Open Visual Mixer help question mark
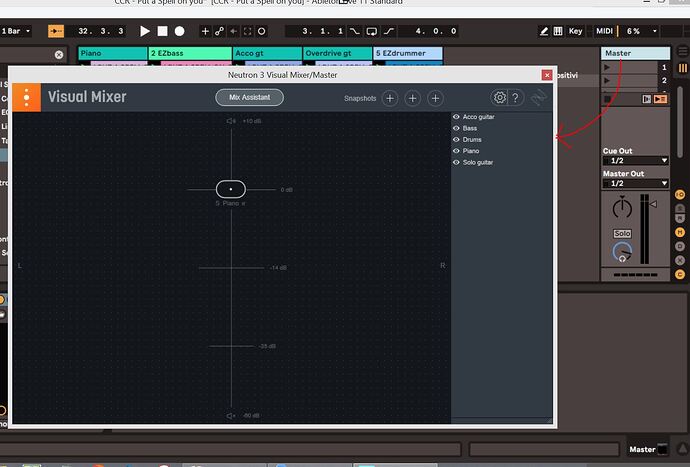The width and height of the screenshot is (690, 467). (x=515, y=97)
